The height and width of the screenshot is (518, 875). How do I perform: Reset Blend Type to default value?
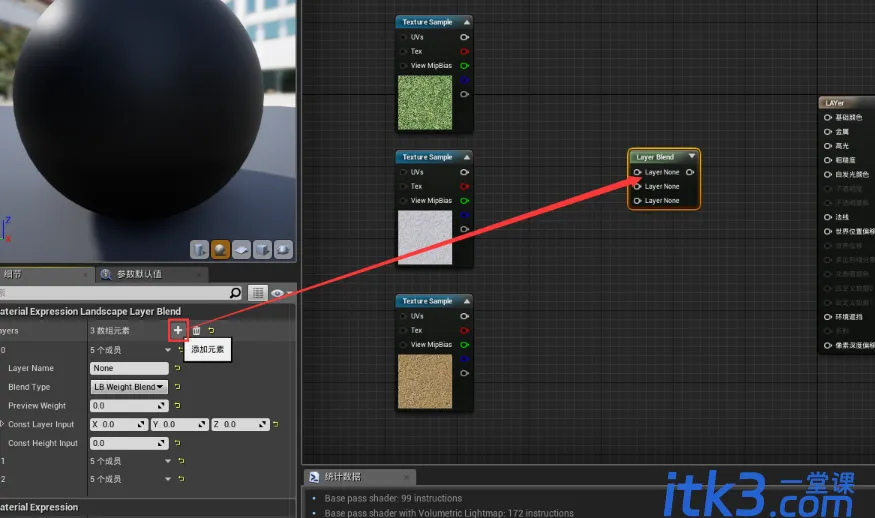pos(177,386)
